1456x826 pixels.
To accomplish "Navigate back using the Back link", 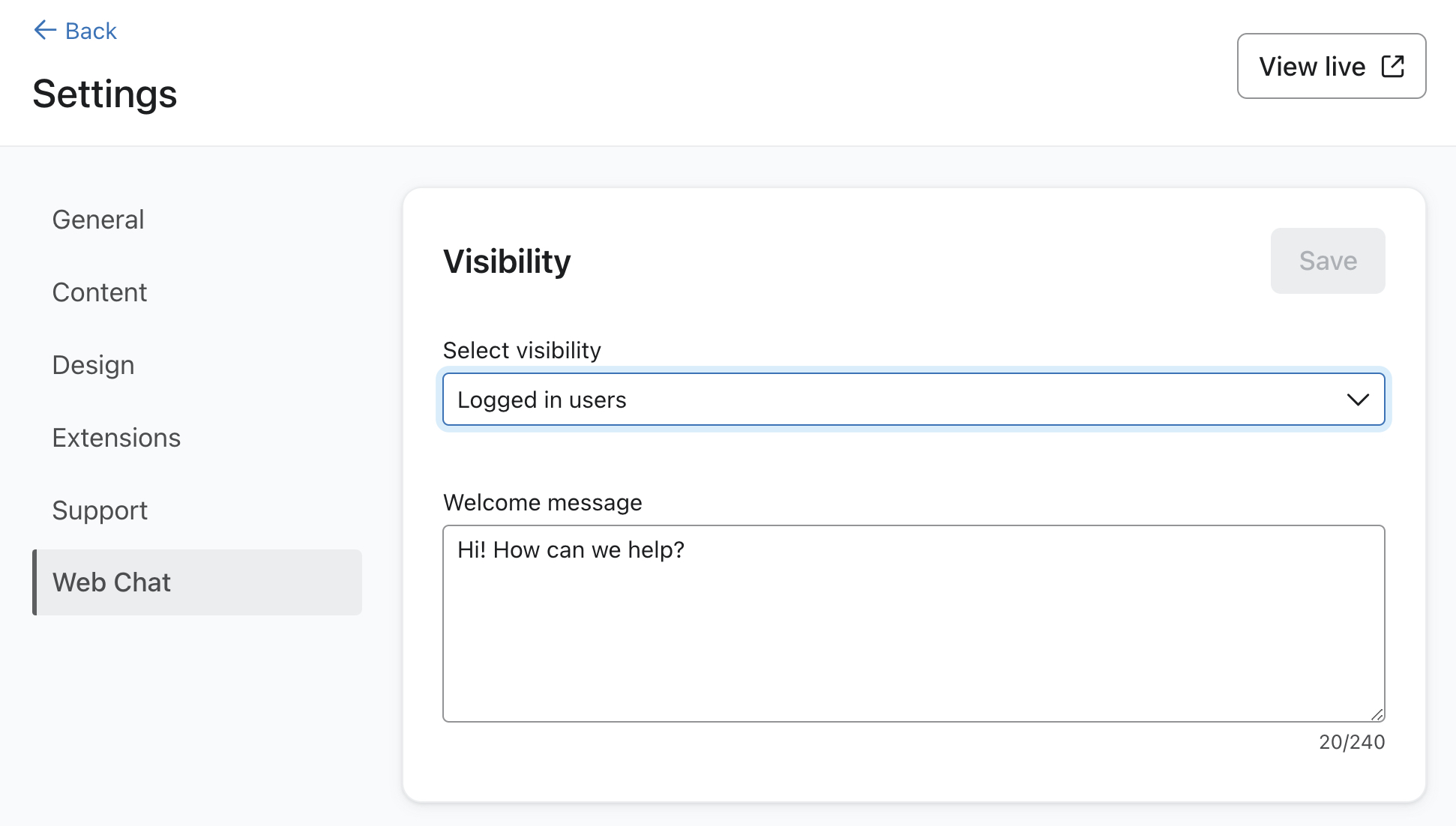I will (x=75, y=30).
